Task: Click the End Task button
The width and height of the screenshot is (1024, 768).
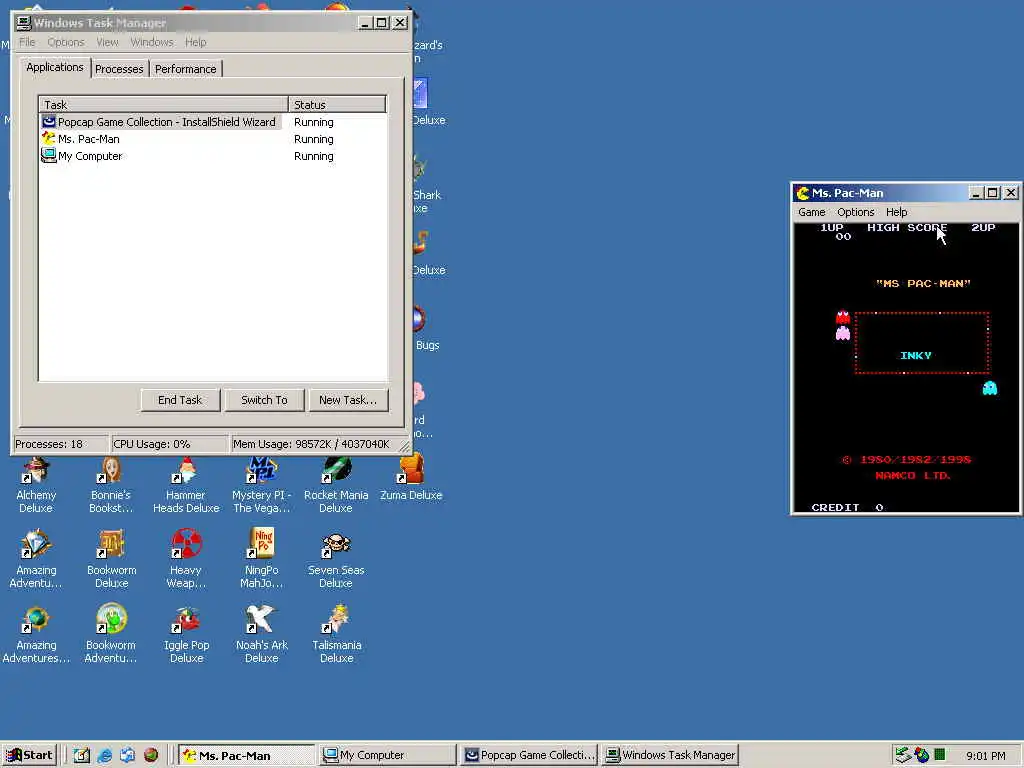Action: 180,400
